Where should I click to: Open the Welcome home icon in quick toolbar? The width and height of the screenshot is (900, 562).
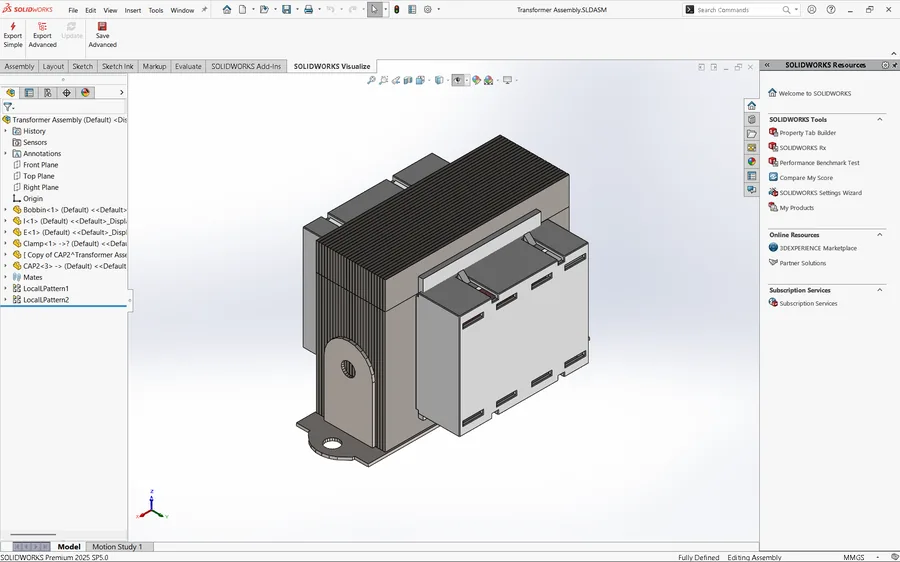coord(227,10)
